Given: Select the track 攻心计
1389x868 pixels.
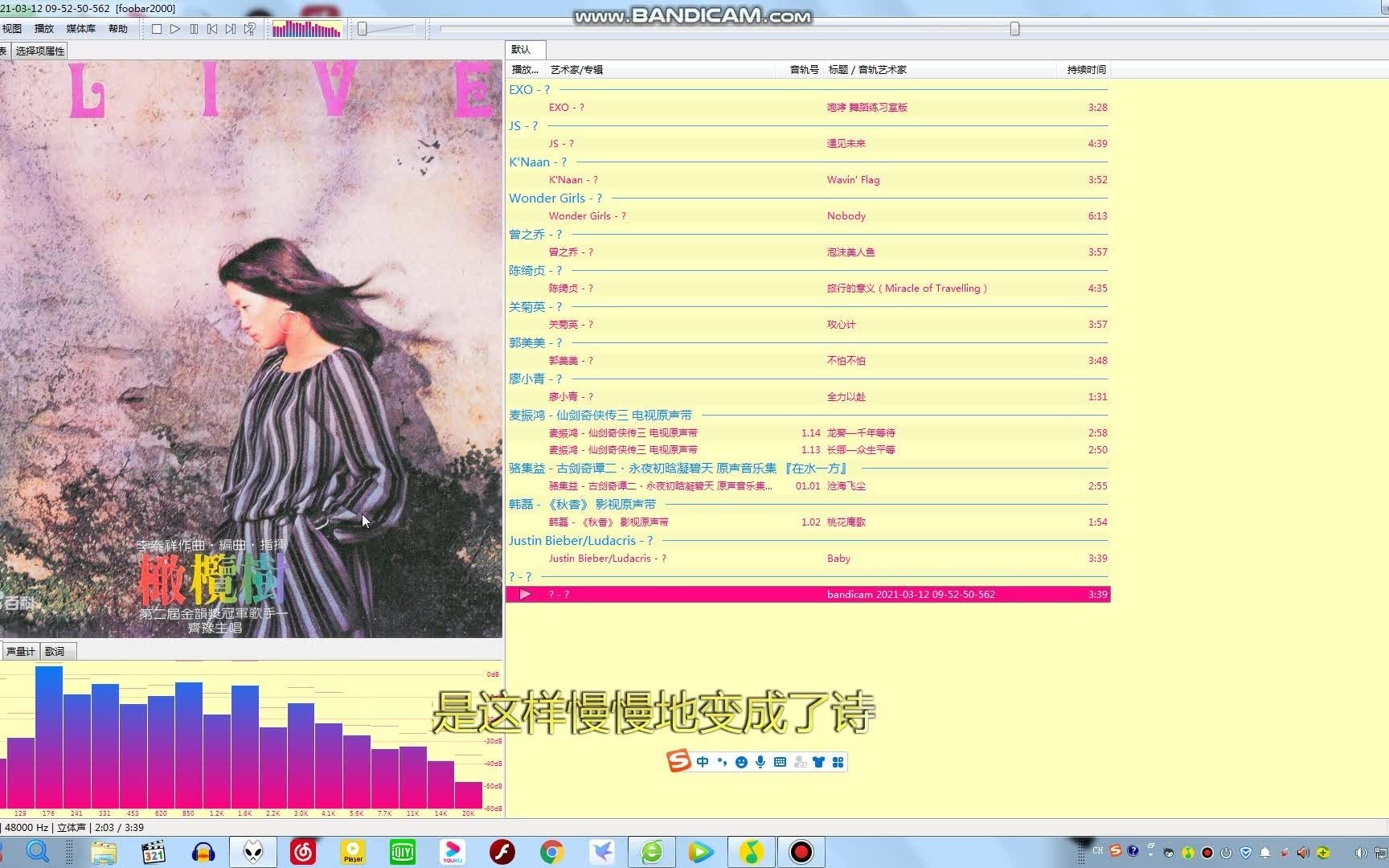Looking at the screenshot, I should 808,325.
